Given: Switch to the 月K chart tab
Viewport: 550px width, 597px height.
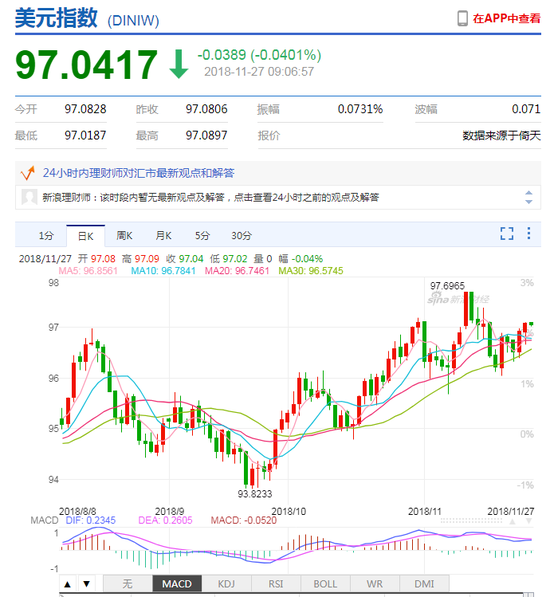Looking at the screenshot, I should pyautogui.click(x=163, y=236).
